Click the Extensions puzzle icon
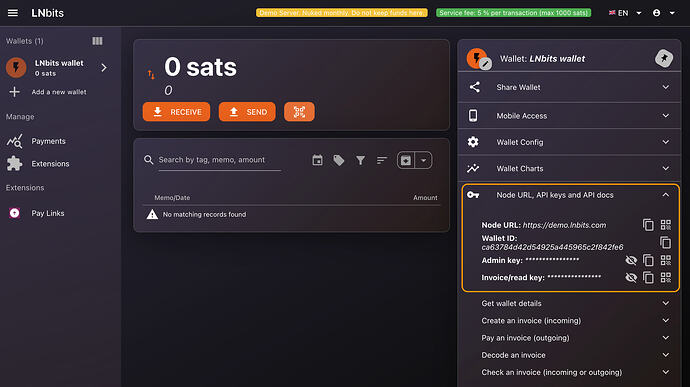The height and width of the screenshot is (387, 690). [15, 163]
